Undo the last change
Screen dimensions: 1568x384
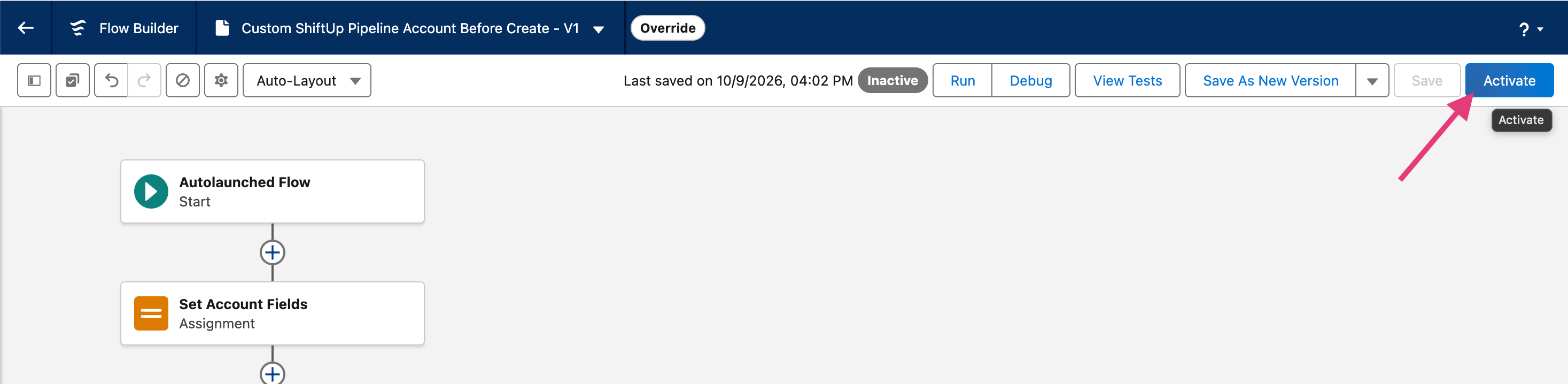(111, 80)
